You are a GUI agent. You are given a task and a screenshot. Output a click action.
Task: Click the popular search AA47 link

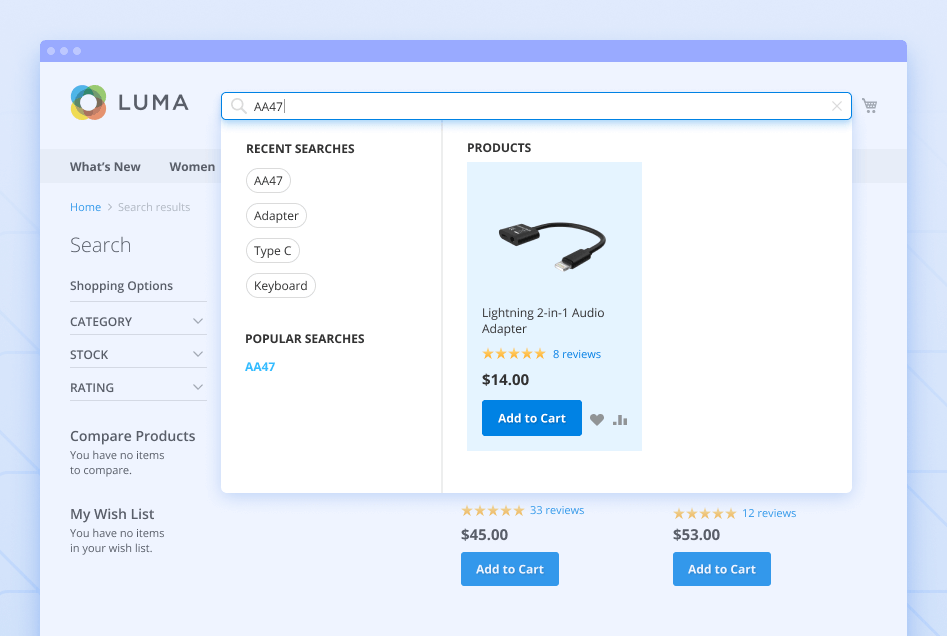260,367
